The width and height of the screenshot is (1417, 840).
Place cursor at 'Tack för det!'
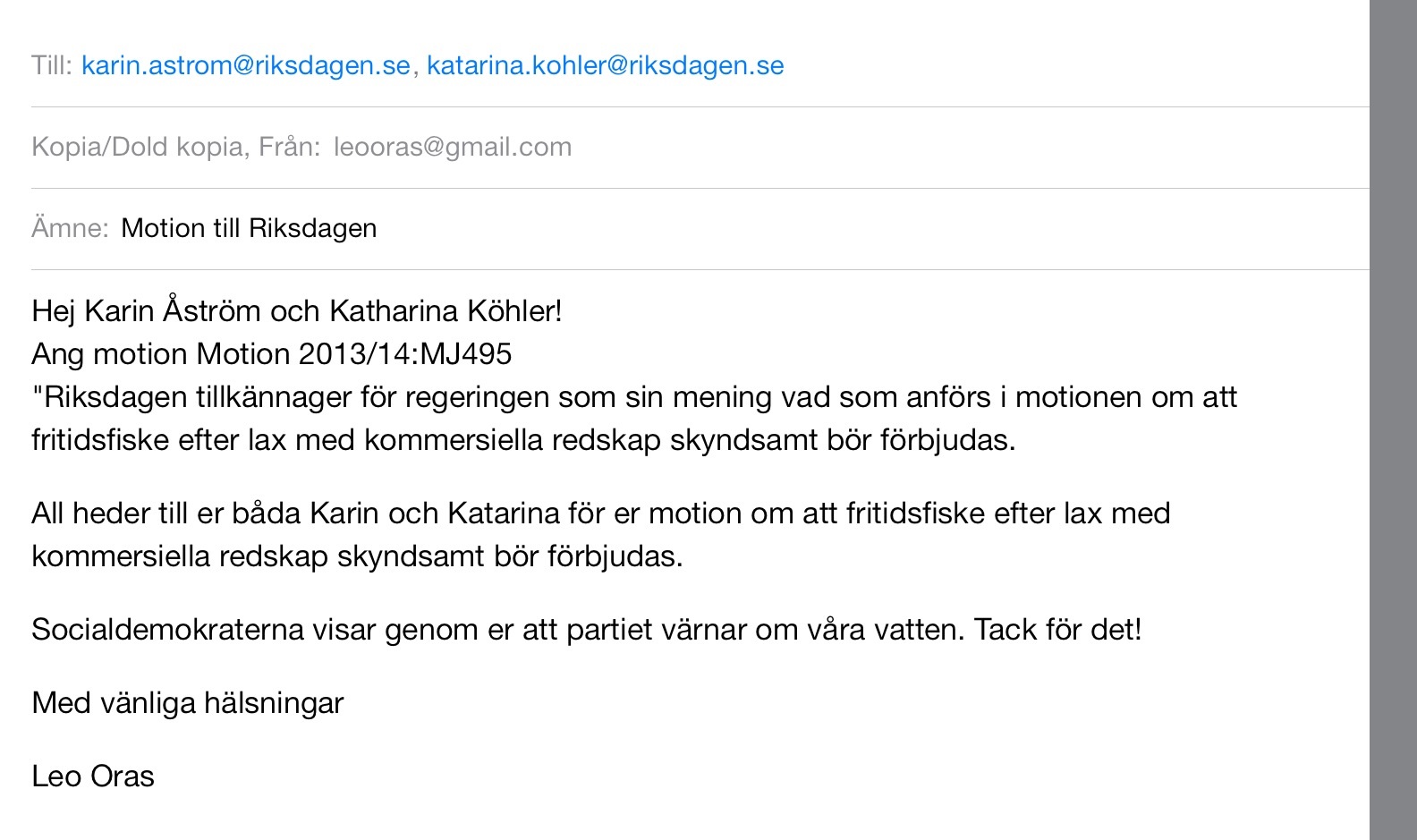pos(1057,630)
